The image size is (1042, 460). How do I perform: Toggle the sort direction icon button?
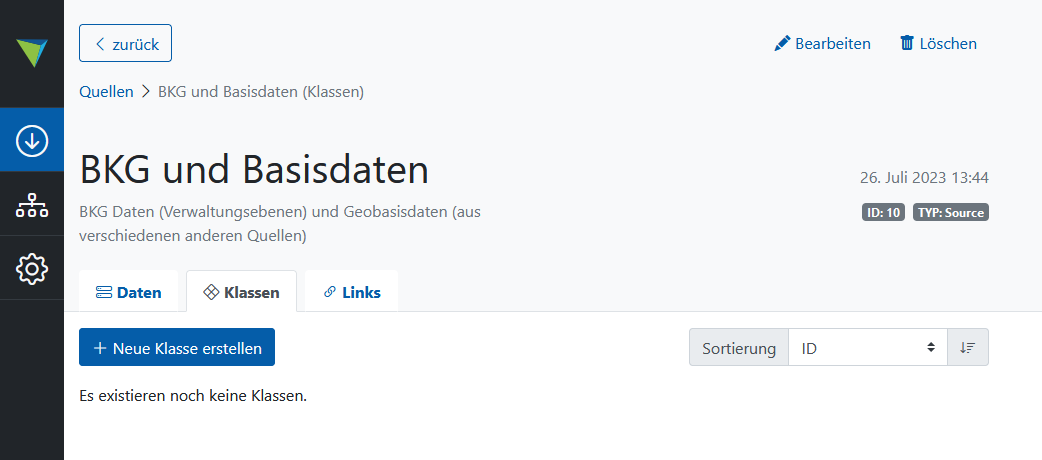click(x=968, y=347)
